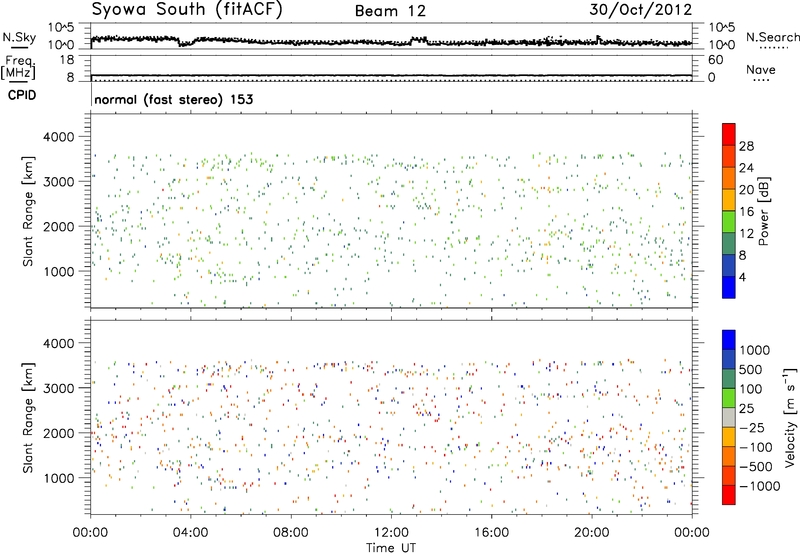Click the power panel 'Slant Range [km]' label
This screenshot has width=800, height=554.
28,211
